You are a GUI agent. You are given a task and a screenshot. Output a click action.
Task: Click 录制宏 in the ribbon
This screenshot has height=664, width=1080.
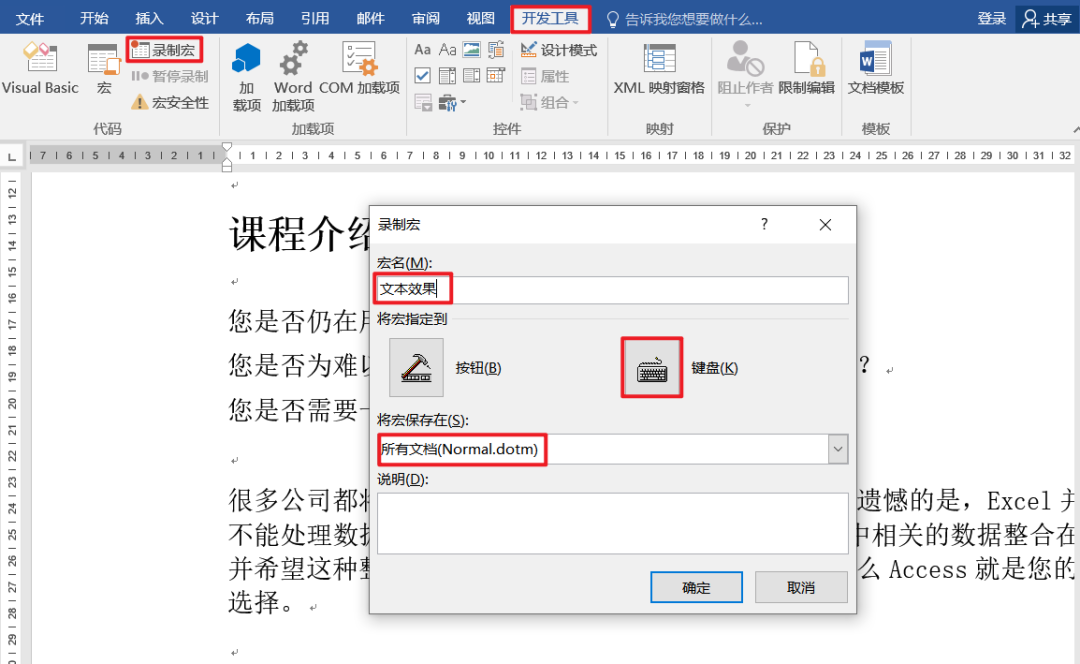point(165,50)
